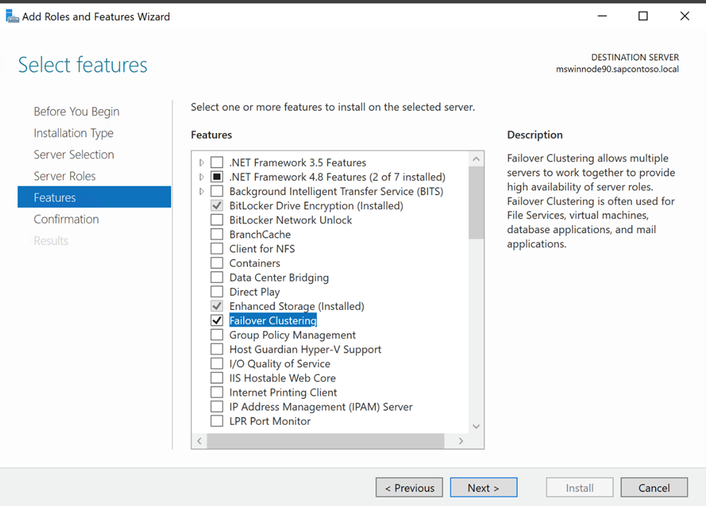The width and height of the screenshot is (706, 506).
Task: Enable IP Address Management (IPAM) Server checkbox
Action: [x=217, y=407]
